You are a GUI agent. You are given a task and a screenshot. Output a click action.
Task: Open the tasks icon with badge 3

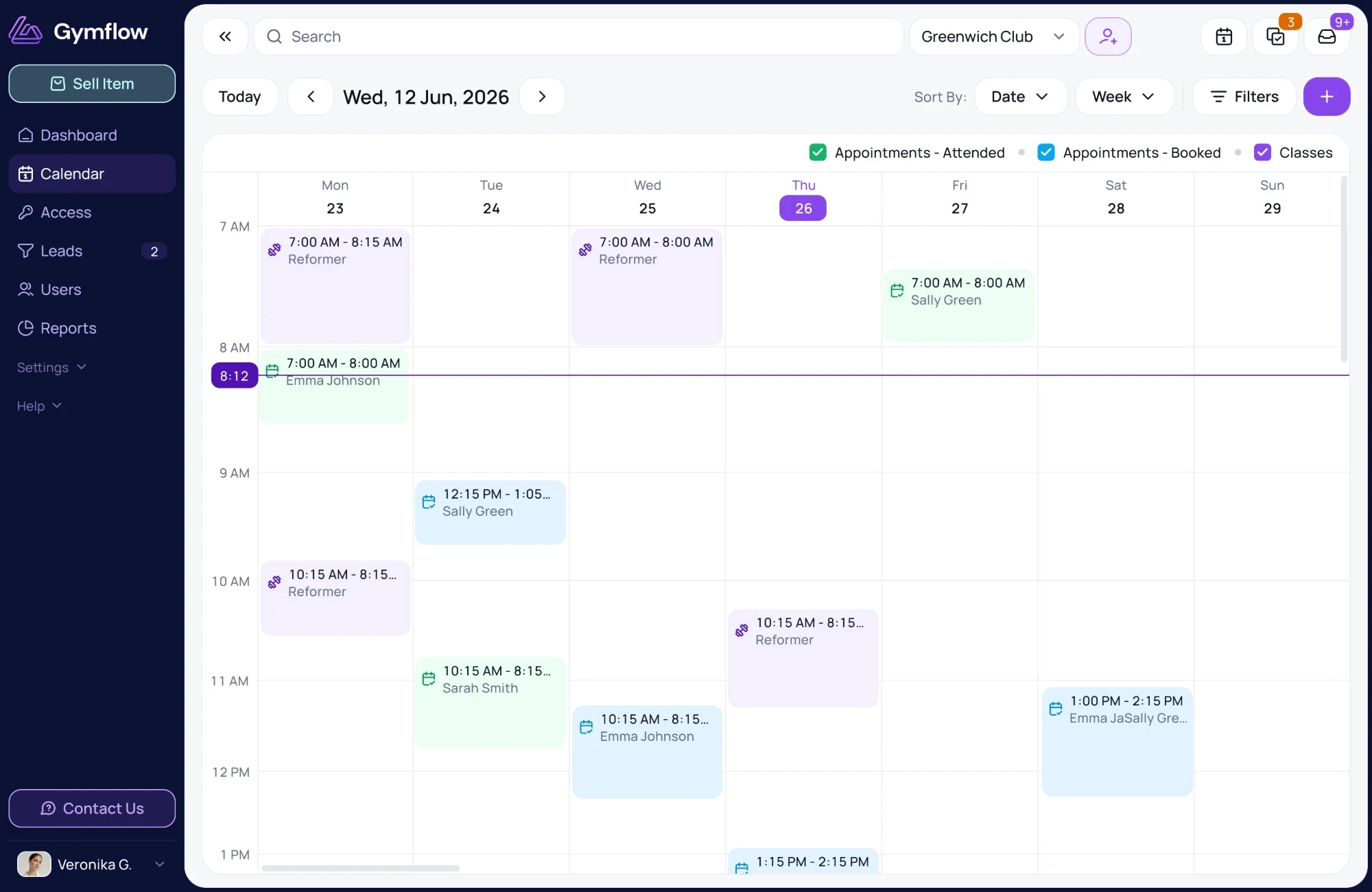coord(1275,36)
